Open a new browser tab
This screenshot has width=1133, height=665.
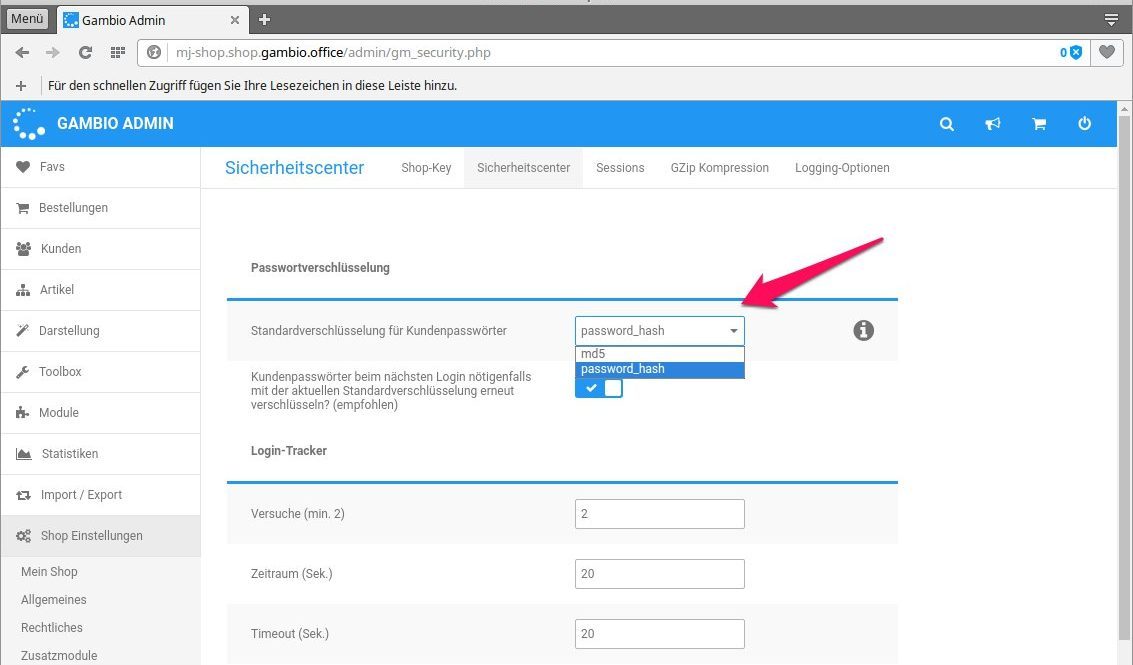(264, 19)
